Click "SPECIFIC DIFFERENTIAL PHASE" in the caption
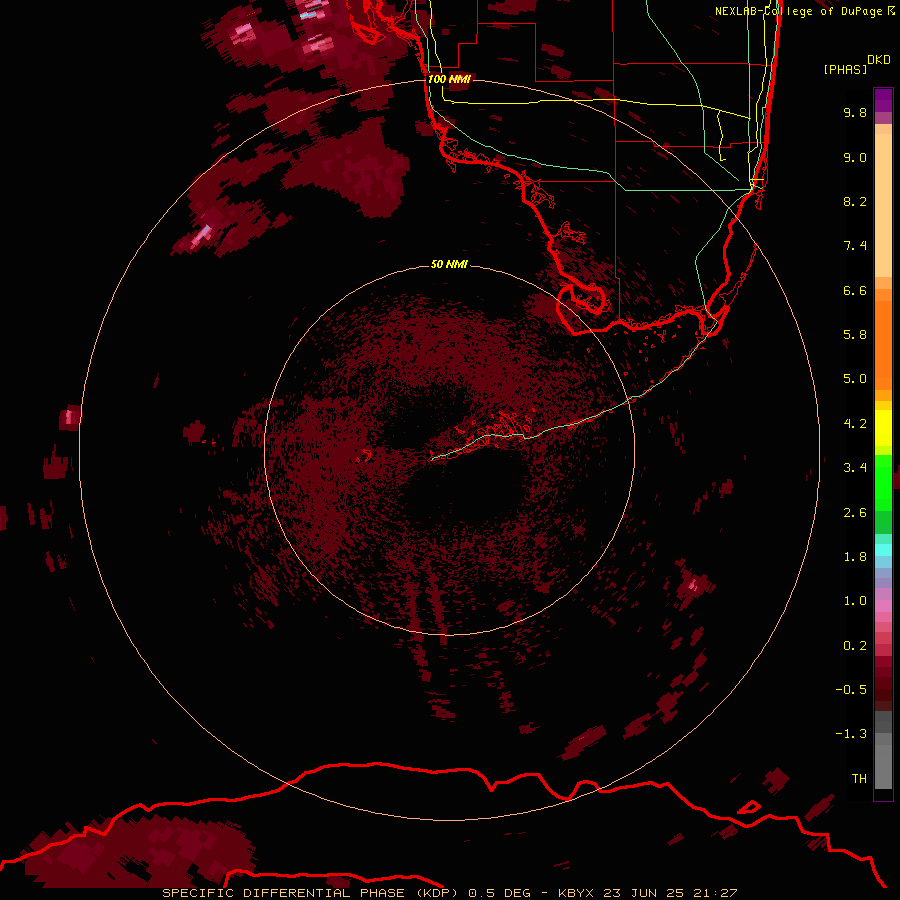Image resolution: width=900 pixels, height=900 pixels. [x=283, y=893]
